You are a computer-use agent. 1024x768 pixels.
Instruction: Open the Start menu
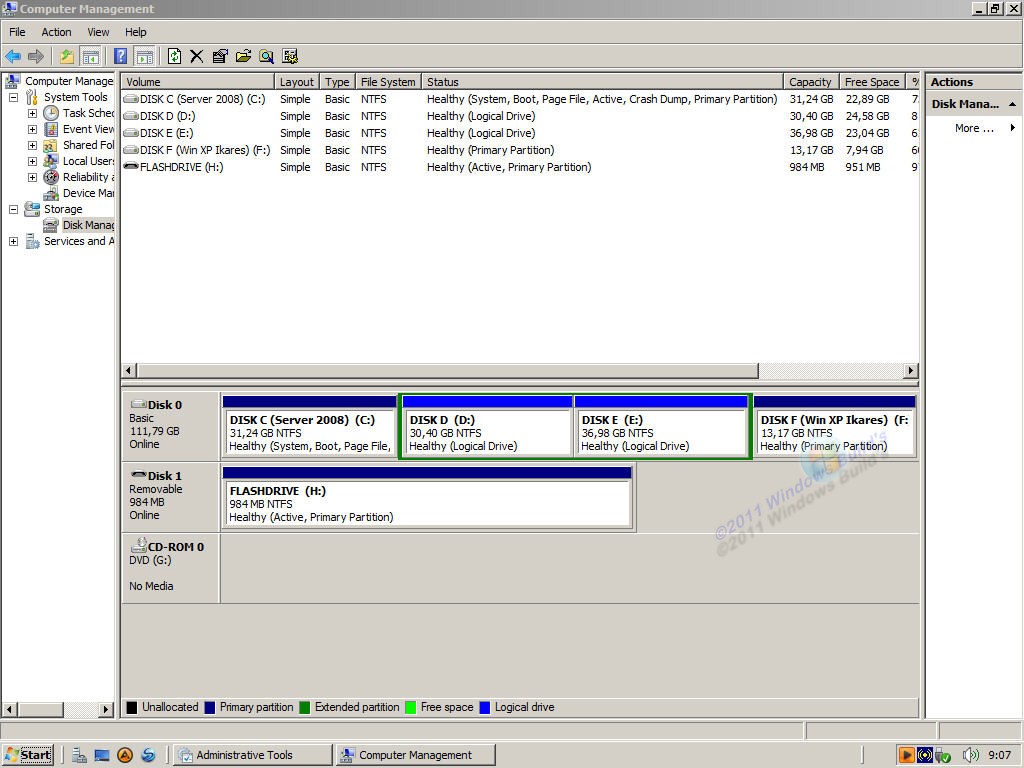click(27, 755)
